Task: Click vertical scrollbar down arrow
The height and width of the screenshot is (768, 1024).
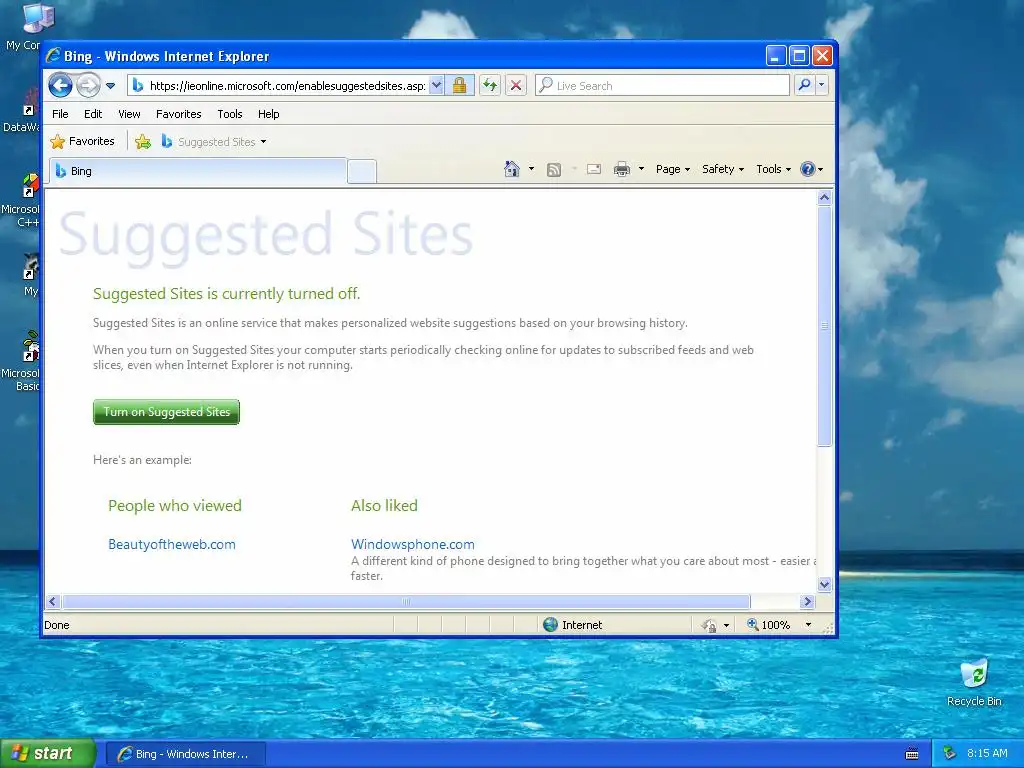Action: click(824, 584)
